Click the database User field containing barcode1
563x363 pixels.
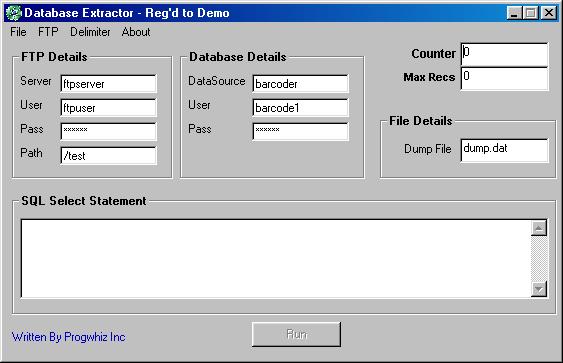[301, 108]
